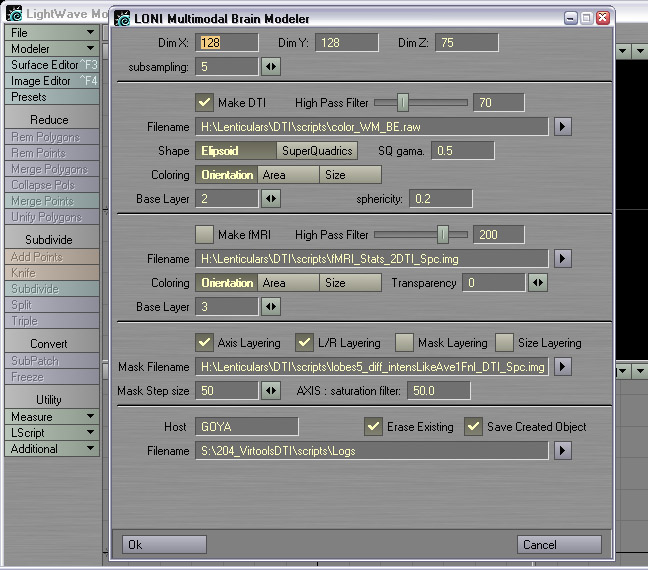Click Transparency stepper arrows
This screenshot has height=570, width=648.
(538, 283)
